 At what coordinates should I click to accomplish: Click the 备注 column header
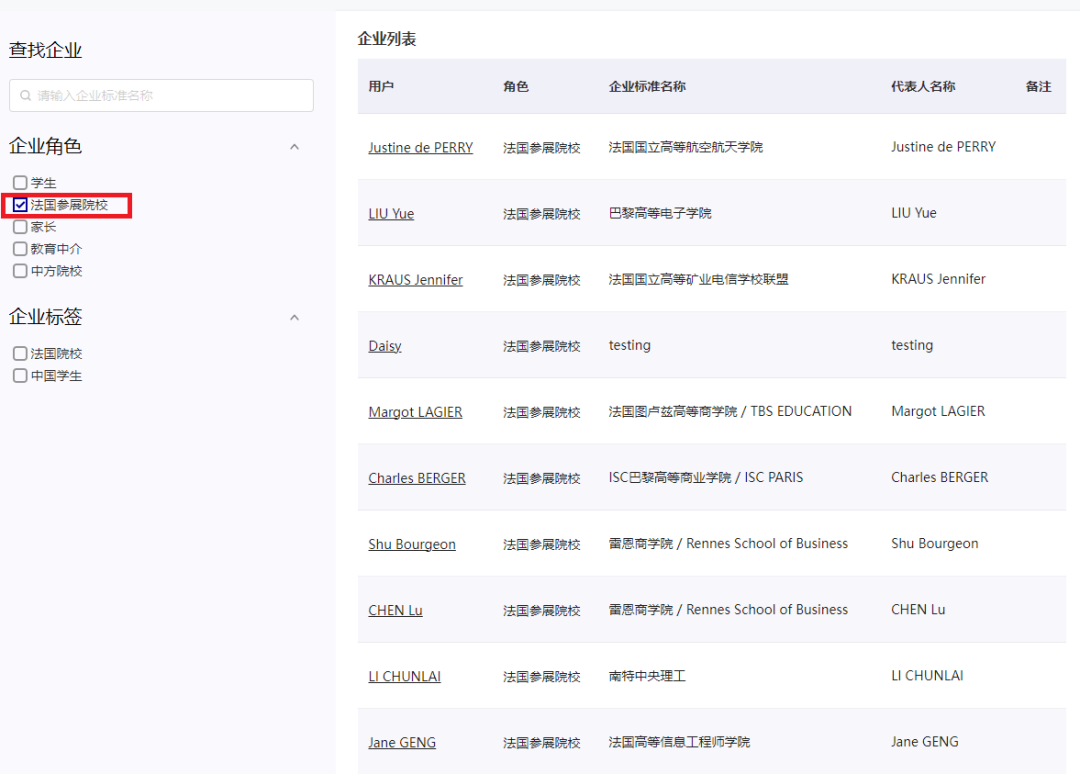click(x=1038, y=86)
